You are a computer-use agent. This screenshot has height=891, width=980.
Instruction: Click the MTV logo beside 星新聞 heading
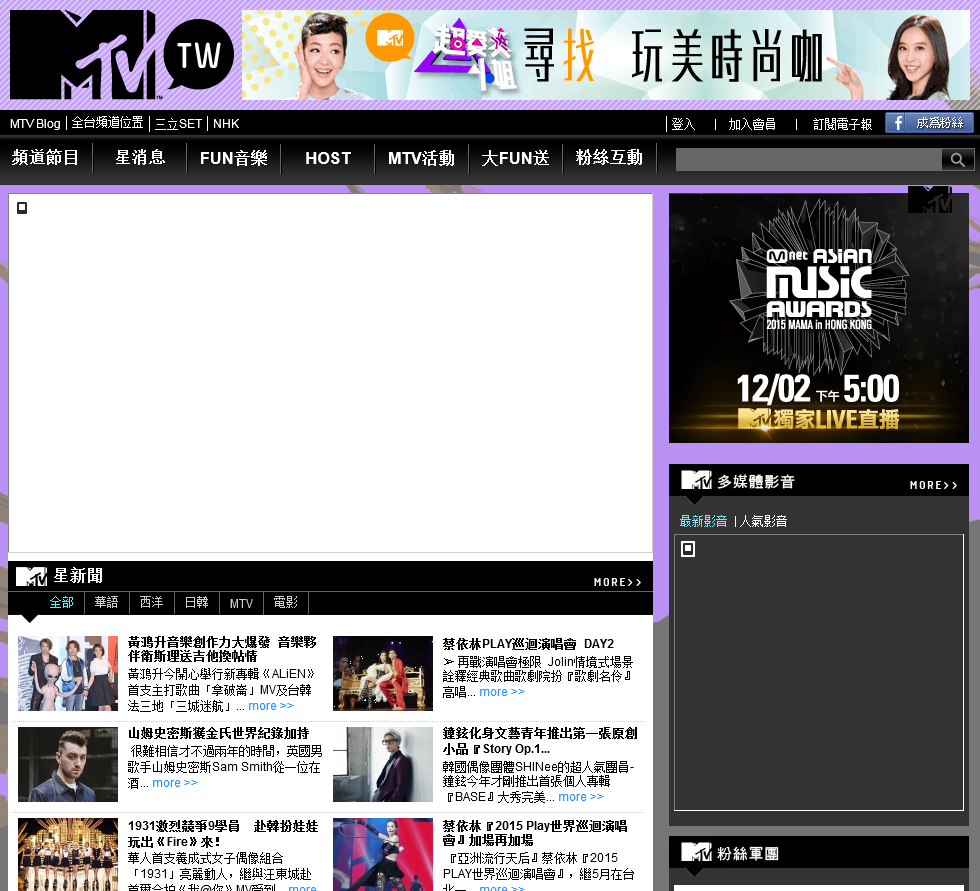pyautogui.click(x=31, y=576)
